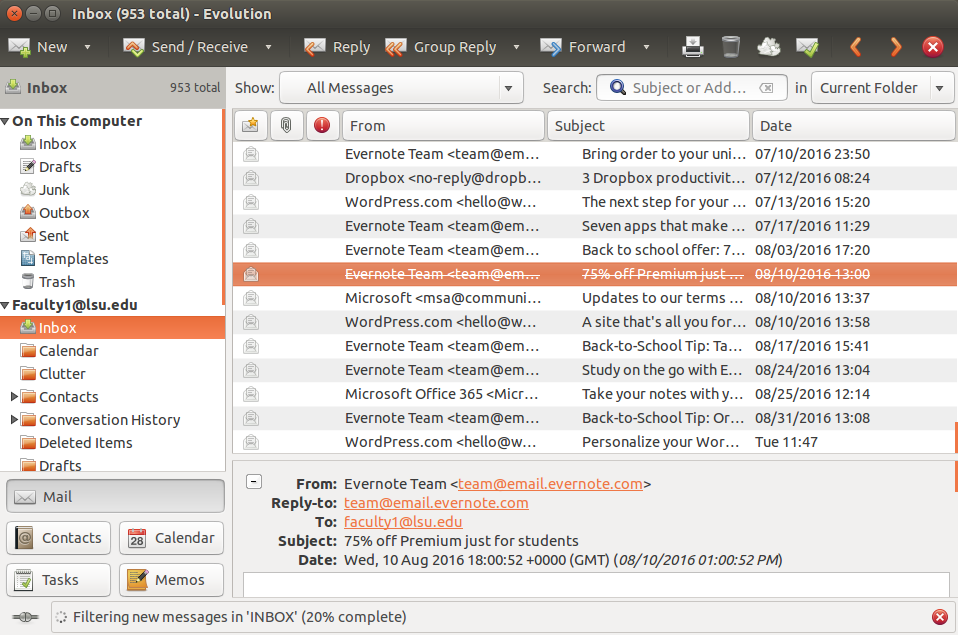Viewport: 958px width, 635px height.
Task: Click the search subject or address field
Action: (690, 88)
